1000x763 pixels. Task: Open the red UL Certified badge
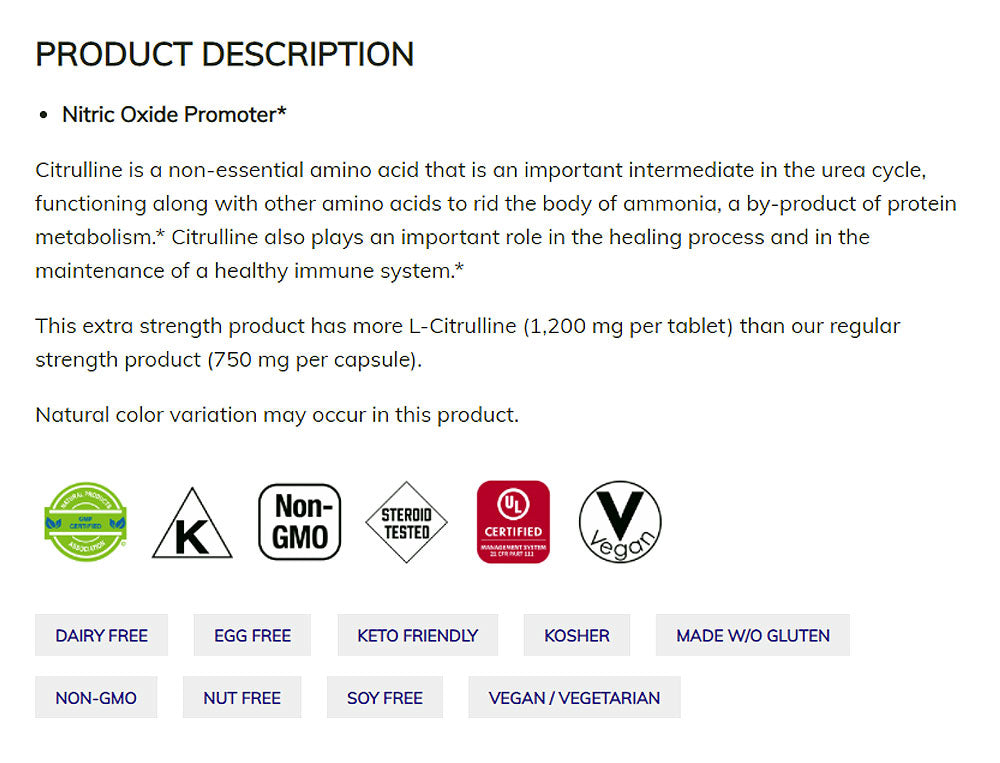pyautogui.click(x=513, y=522)
